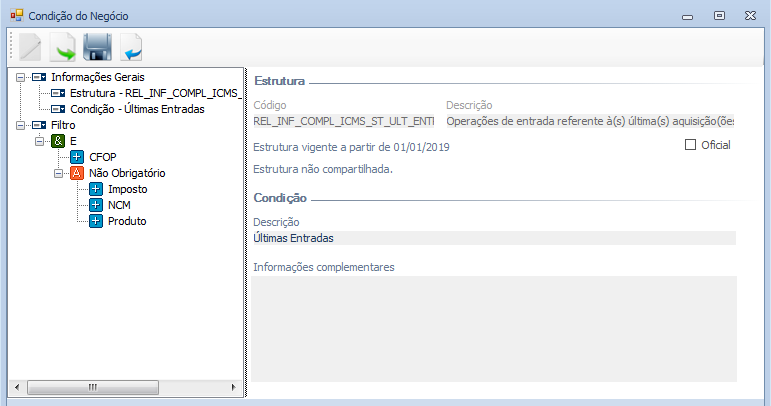Close the Condição do Negócio window
This screenshot has width=771, height=406.
click(750, 16)
